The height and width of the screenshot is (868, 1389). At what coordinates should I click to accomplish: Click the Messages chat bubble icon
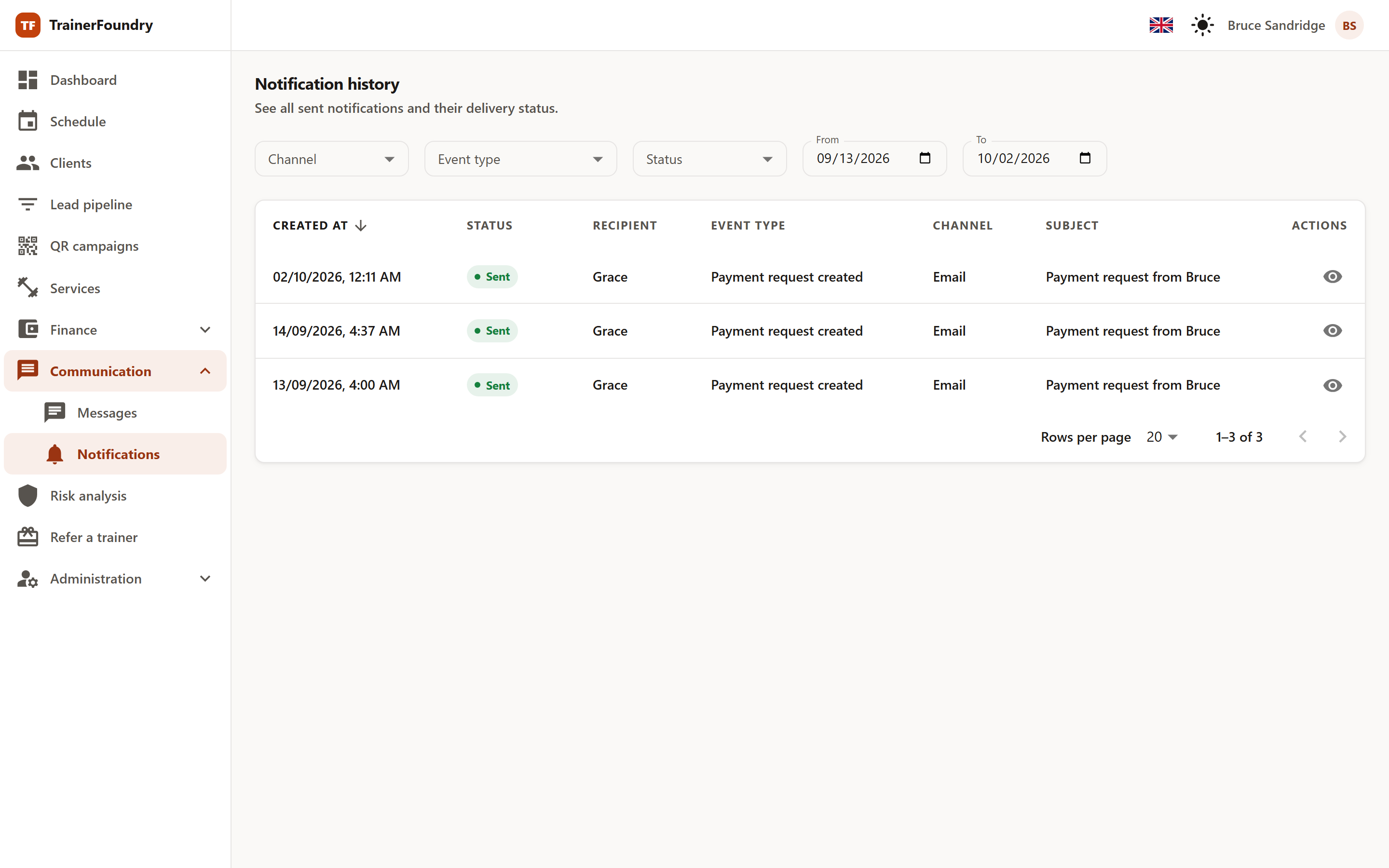(x=55, y=412)
